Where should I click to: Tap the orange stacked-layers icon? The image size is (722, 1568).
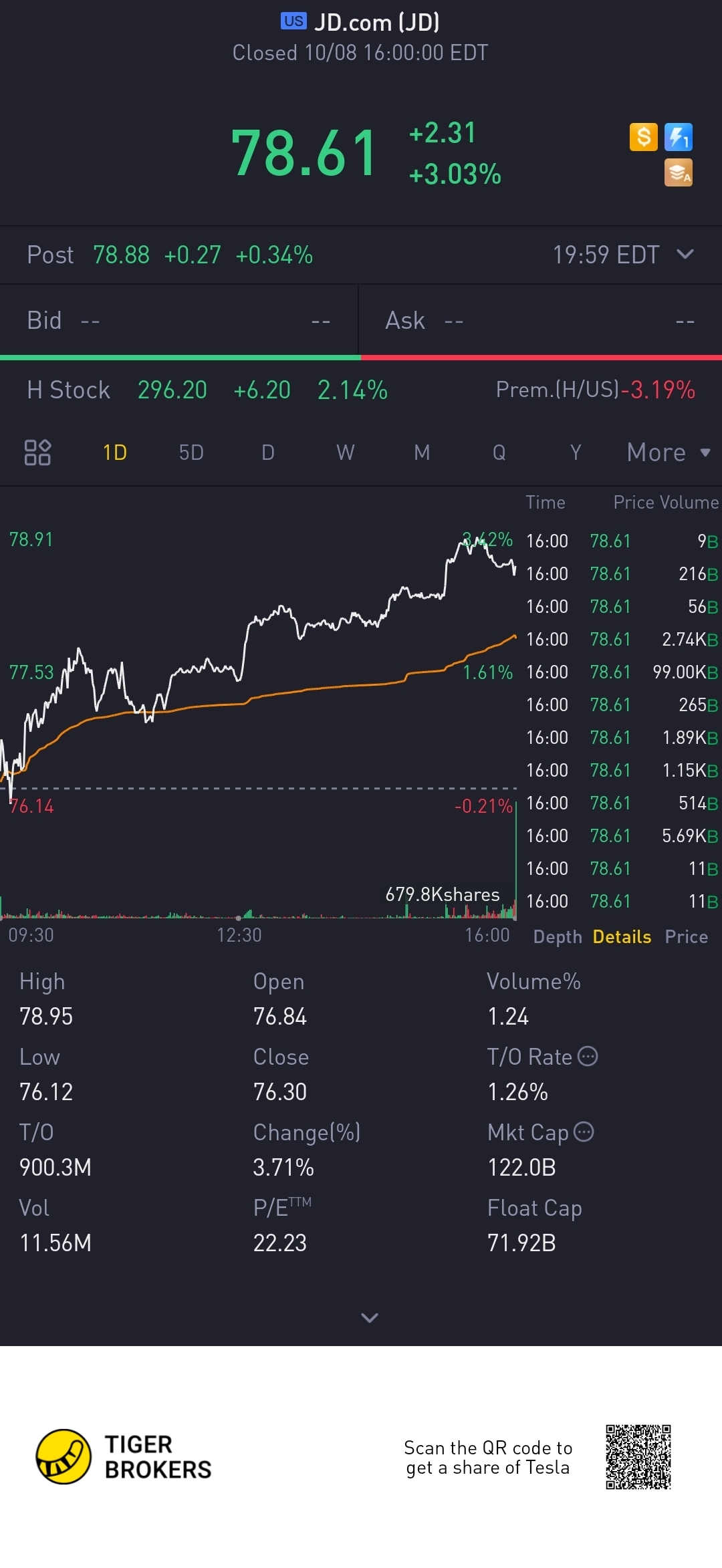(x=678, y=172)
